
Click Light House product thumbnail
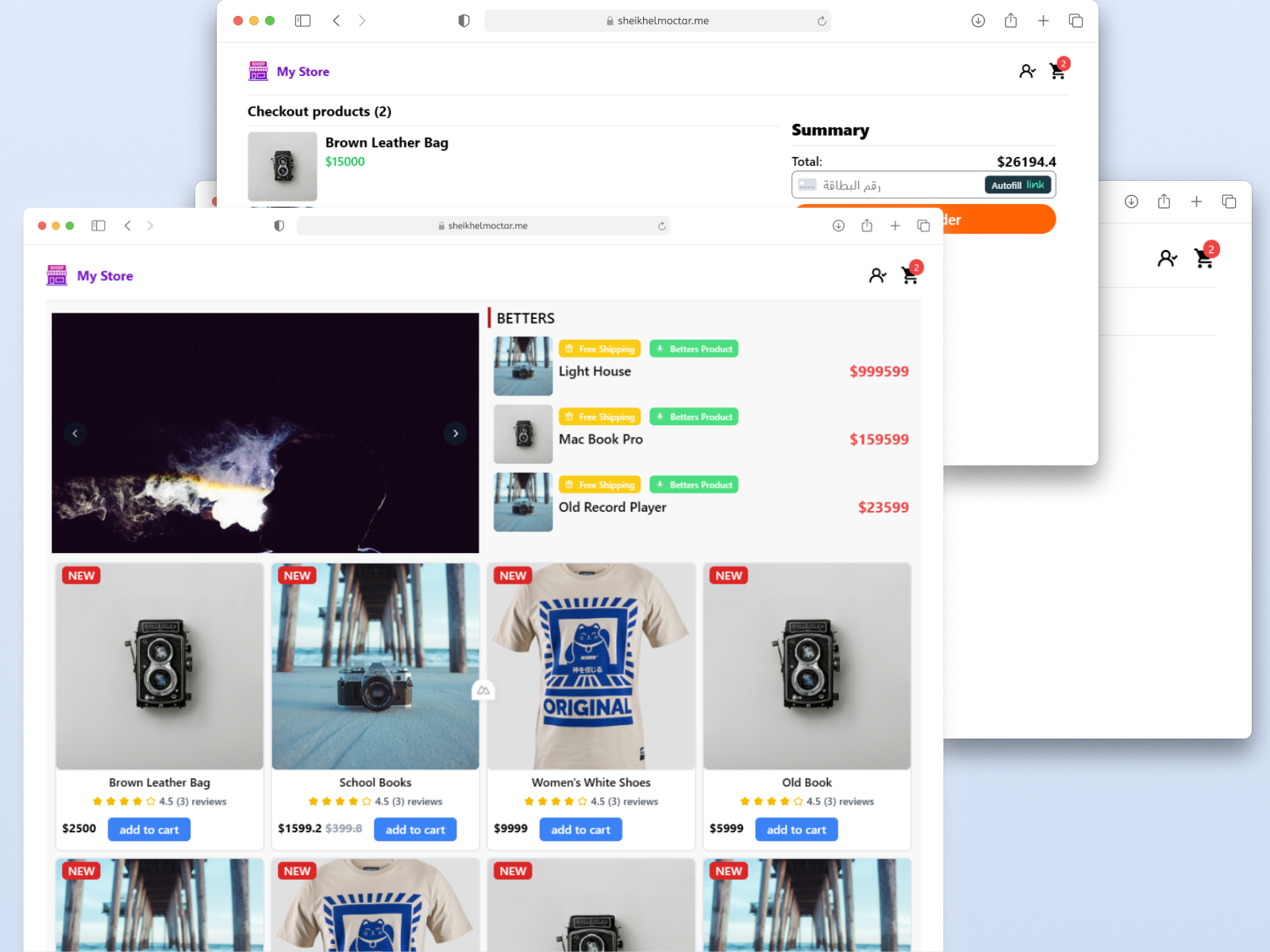coord(523,366)
